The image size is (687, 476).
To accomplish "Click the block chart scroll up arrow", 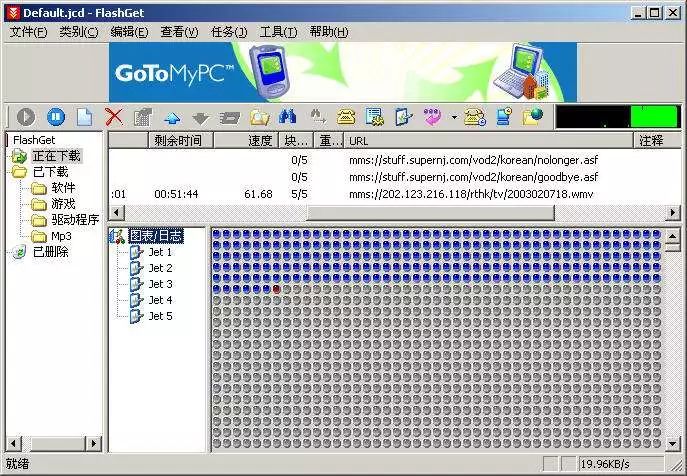I will (673, 236).
